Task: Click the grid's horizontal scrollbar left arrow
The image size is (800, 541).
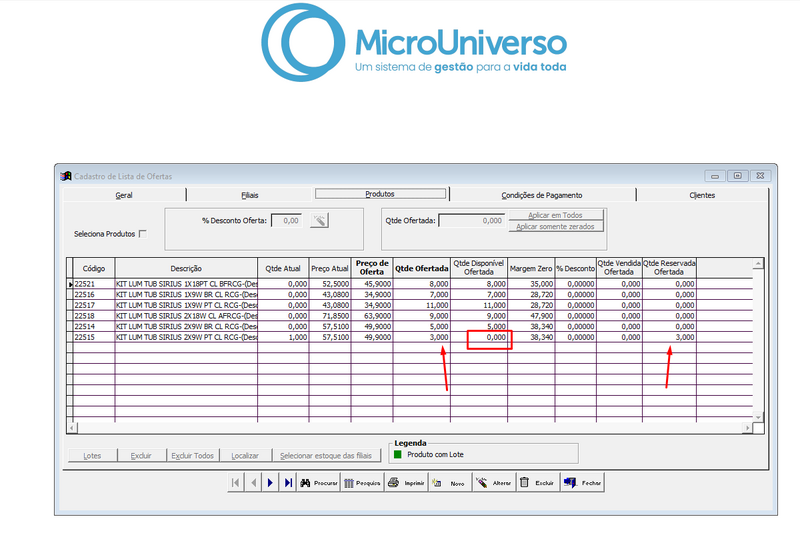Action: pos(72,428)
